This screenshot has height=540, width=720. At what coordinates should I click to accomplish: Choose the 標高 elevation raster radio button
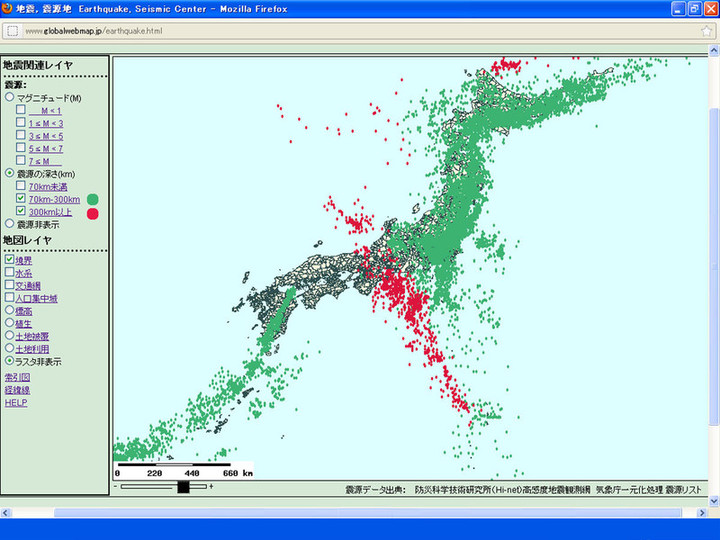[x=10, y=310]
